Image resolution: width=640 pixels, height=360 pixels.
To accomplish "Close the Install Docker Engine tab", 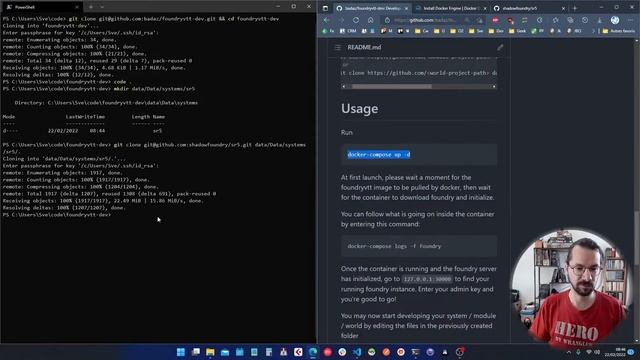I will (x=485, y=8).
